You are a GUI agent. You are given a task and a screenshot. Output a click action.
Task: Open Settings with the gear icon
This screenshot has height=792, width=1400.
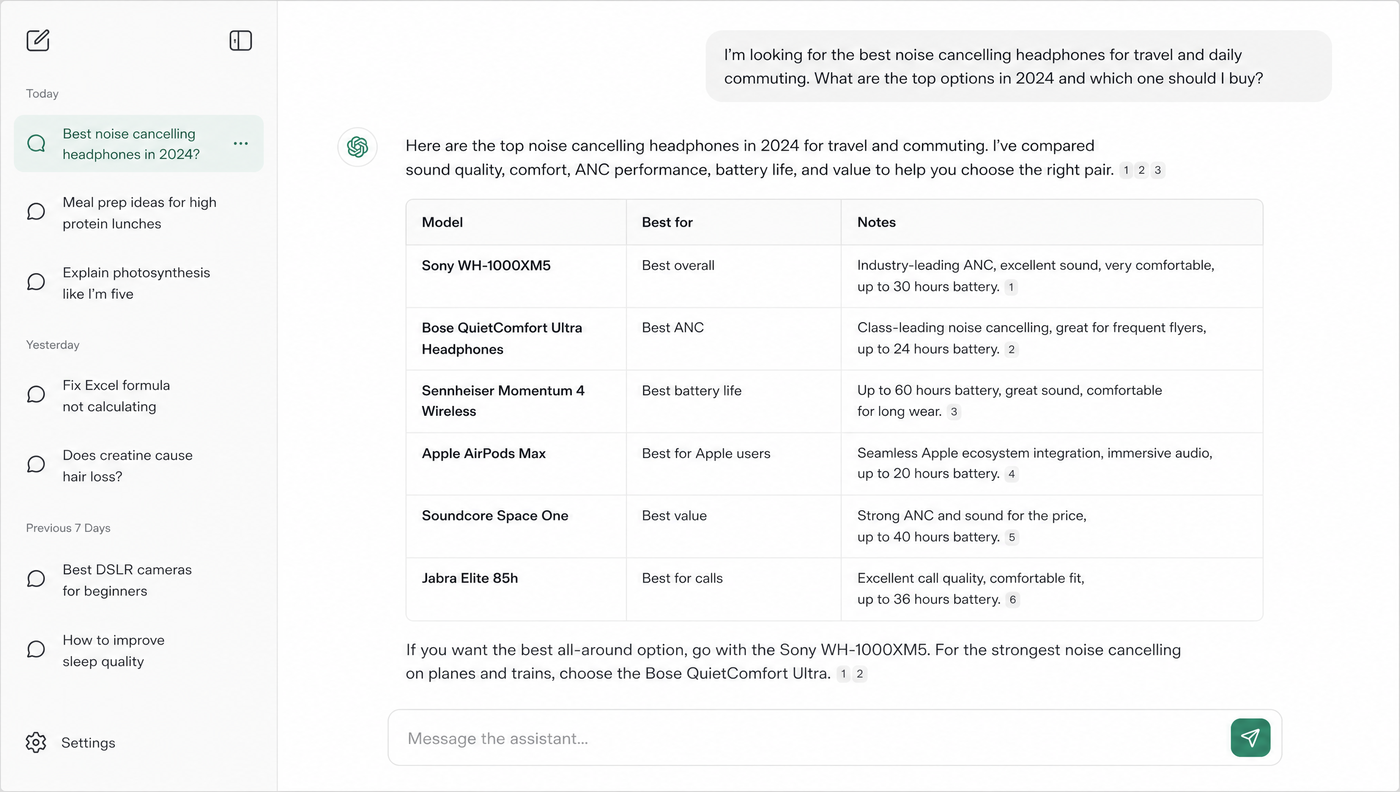(36, 742)
